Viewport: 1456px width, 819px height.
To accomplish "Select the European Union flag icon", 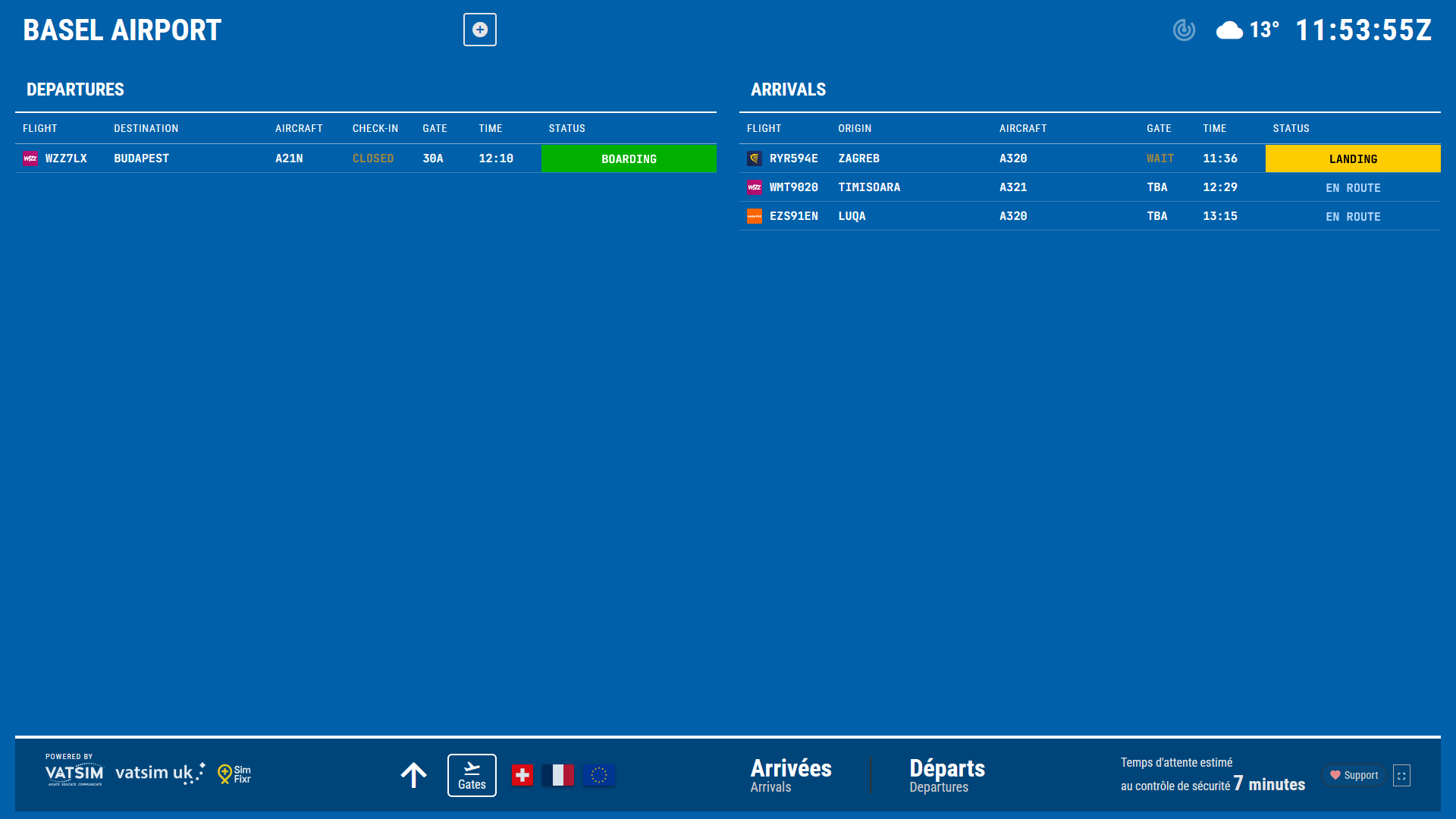I will tap(598, 775).
